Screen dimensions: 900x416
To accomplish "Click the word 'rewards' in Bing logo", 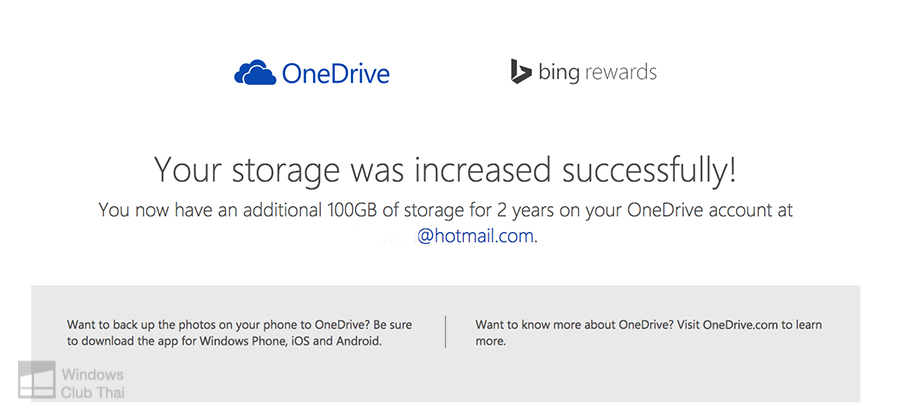I will pos(620,72).
